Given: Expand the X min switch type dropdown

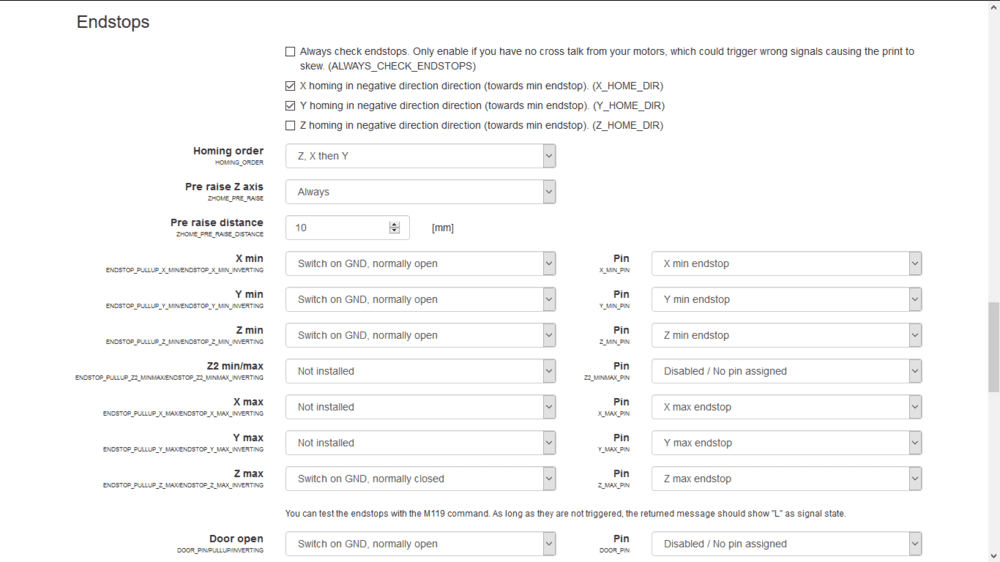Looking at the screenshot, I should 420,264.
